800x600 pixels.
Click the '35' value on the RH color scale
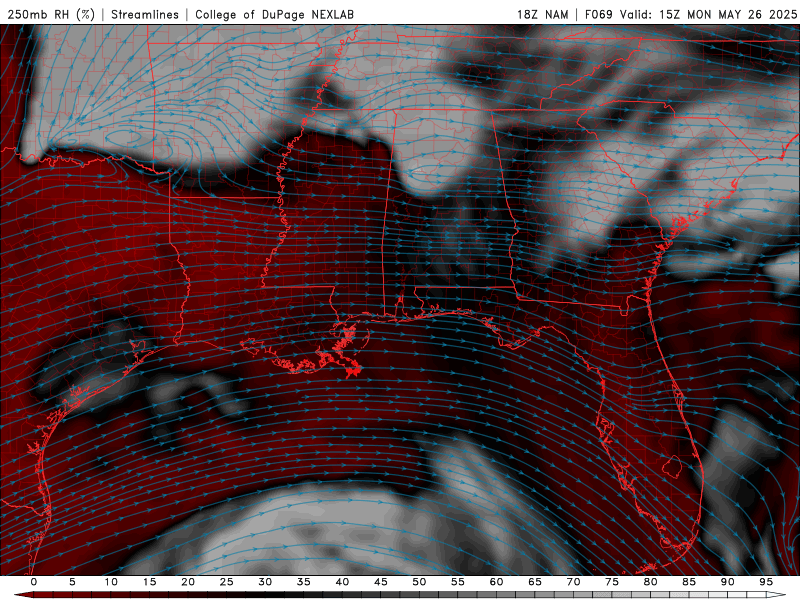click(x=304, y=582)
